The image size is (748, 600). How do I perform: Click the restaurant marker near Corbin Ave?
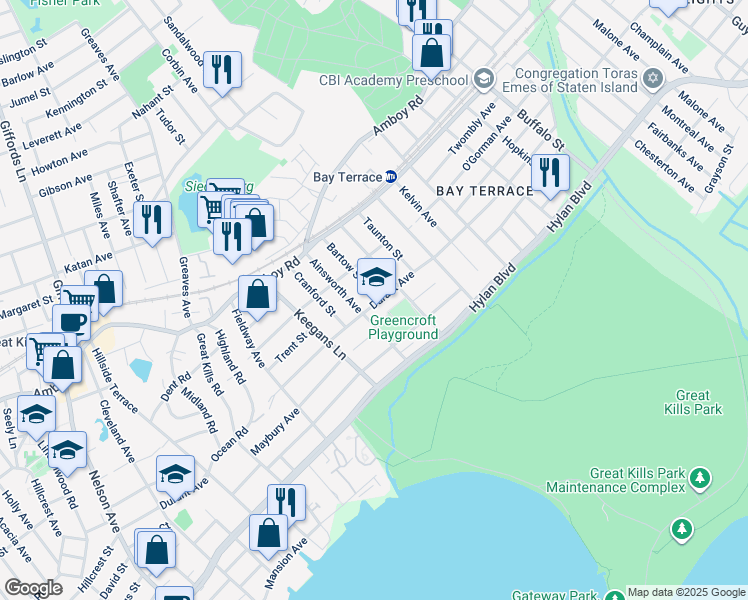point(222,70)
